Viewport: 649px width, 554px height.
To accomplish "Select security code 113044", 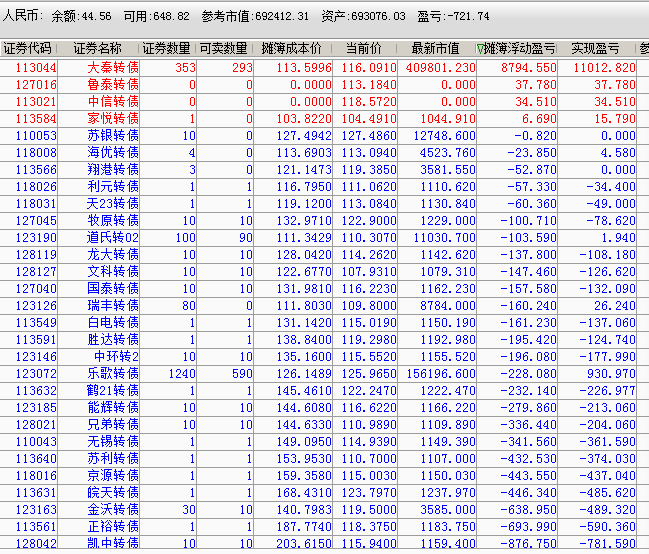I will point(36,67).
